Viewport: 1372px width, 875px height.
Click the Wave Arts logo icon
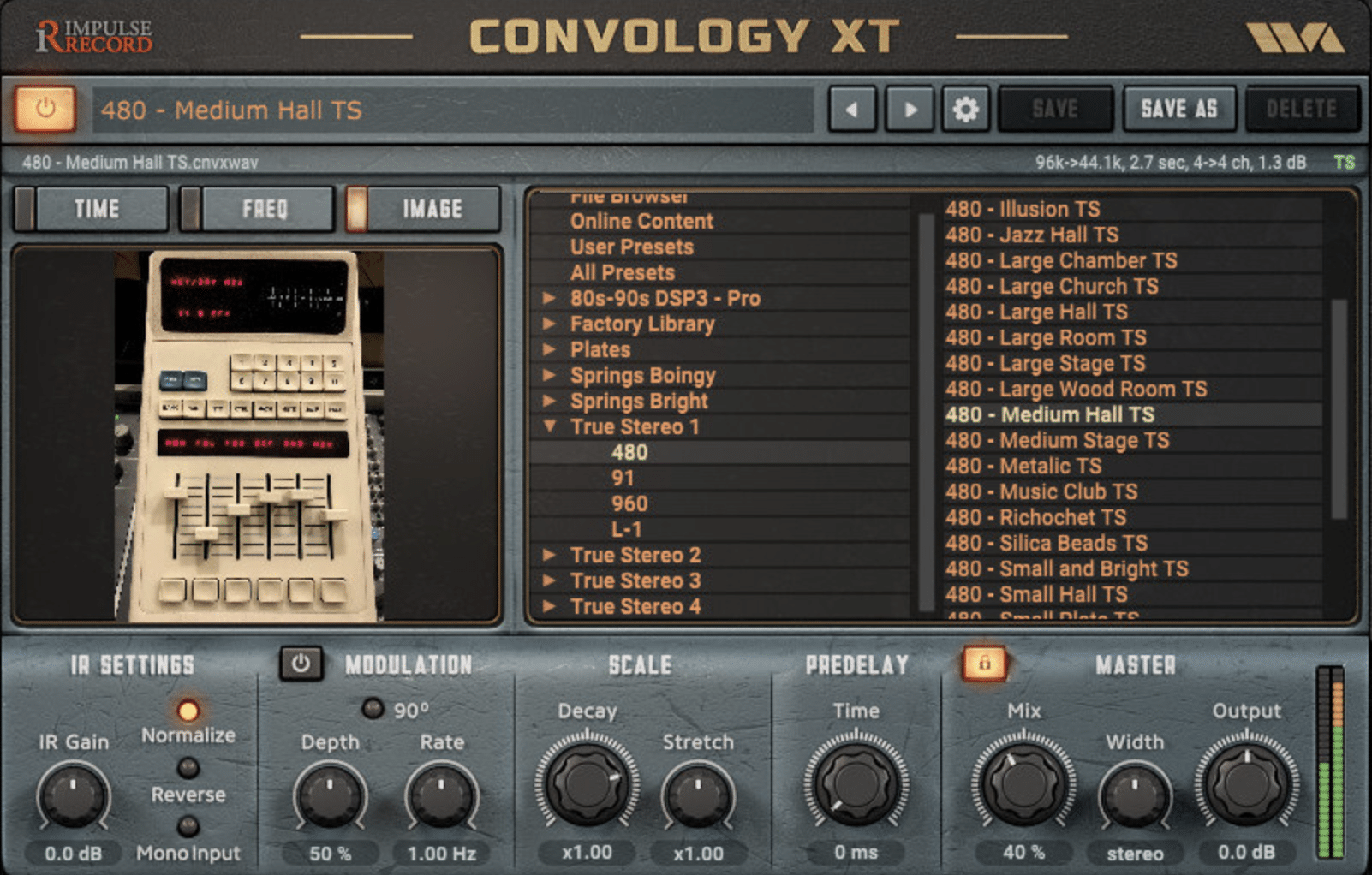[x=1295, y=38]
